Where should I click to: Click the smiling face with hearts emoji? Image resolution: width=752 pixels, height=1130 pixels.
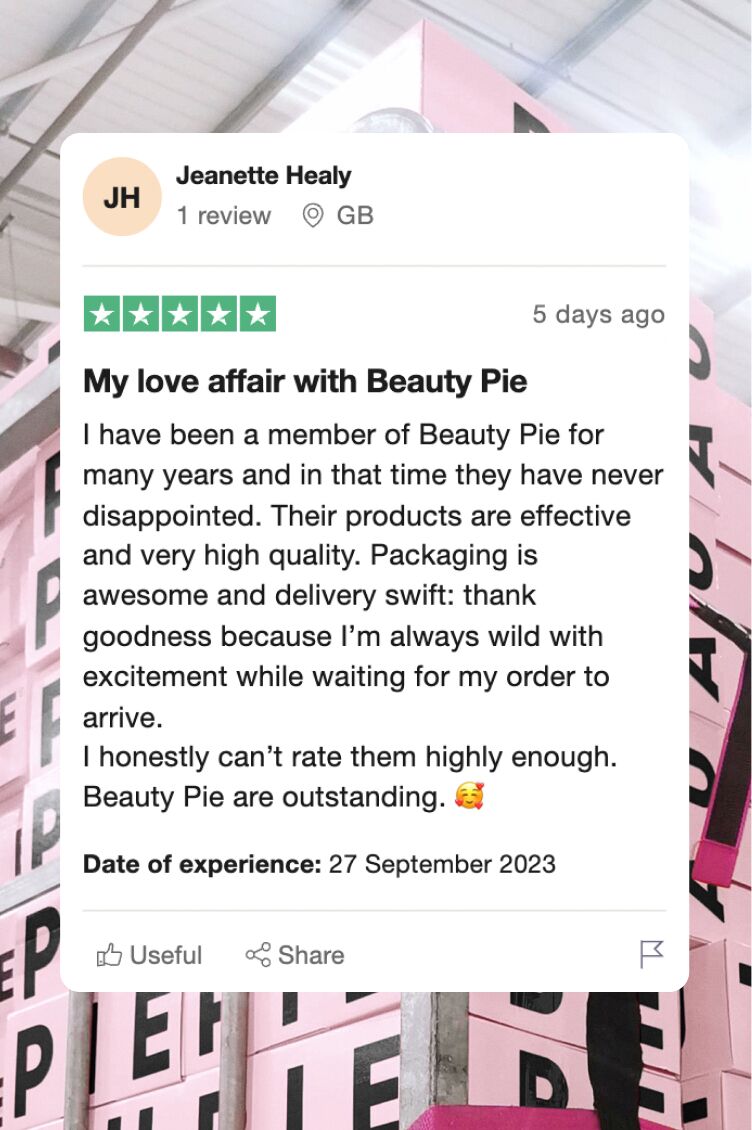click(x=469, y=798)
